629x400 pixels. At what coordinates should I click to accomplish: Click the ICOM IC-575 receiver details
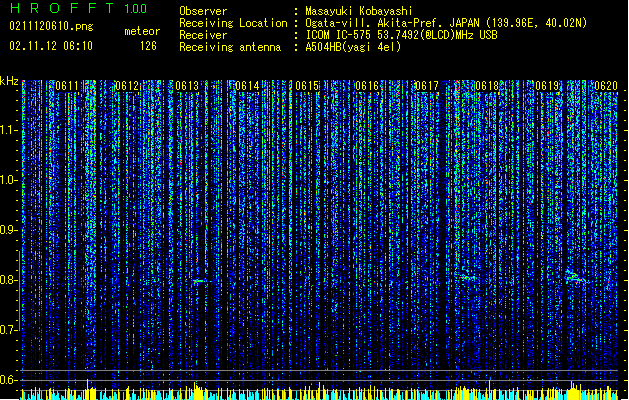pyautogui.click(x=401, y=35)
